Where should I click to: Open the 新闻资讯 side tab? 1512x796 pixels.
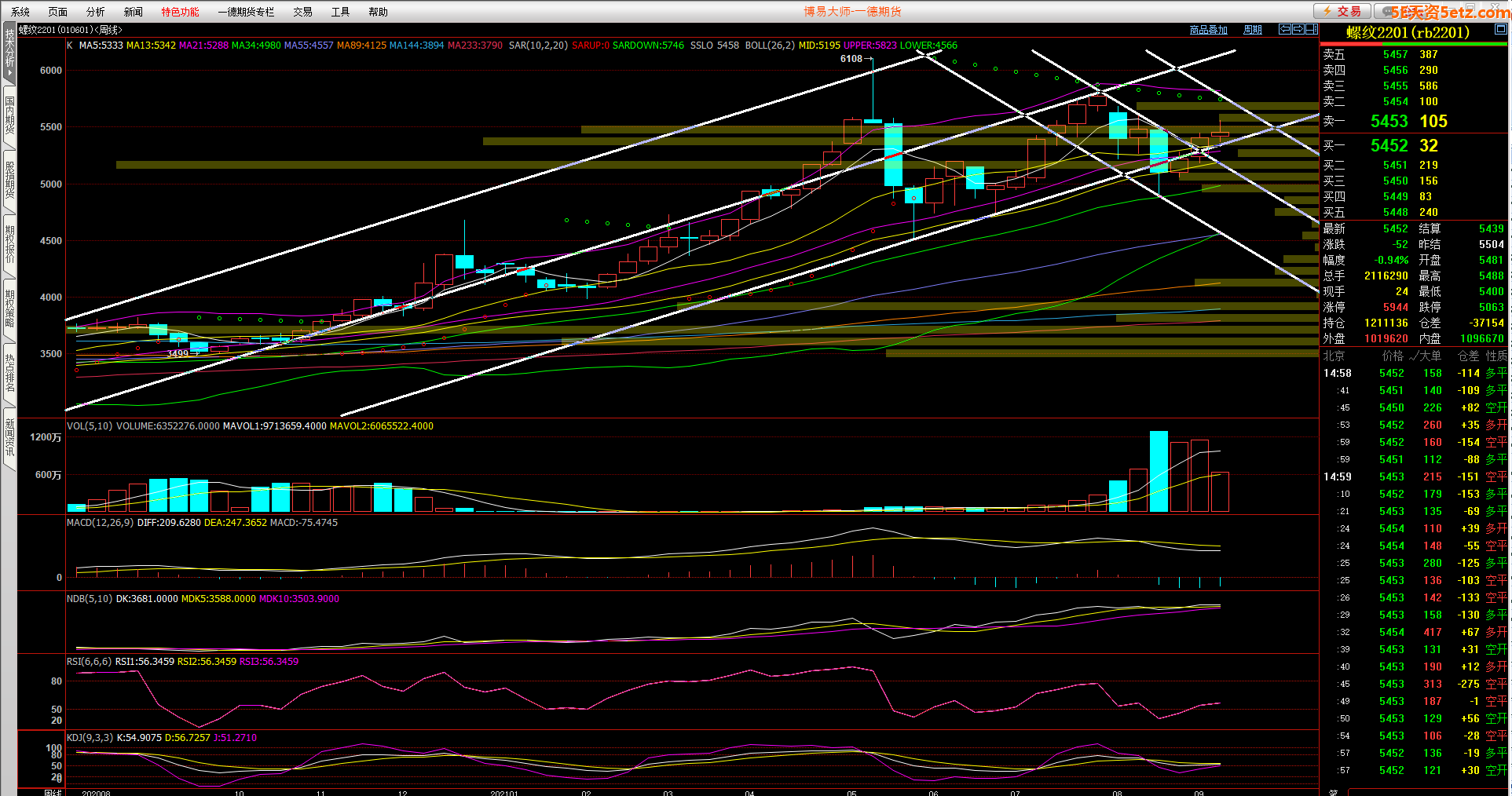click(x=9, y=437)
